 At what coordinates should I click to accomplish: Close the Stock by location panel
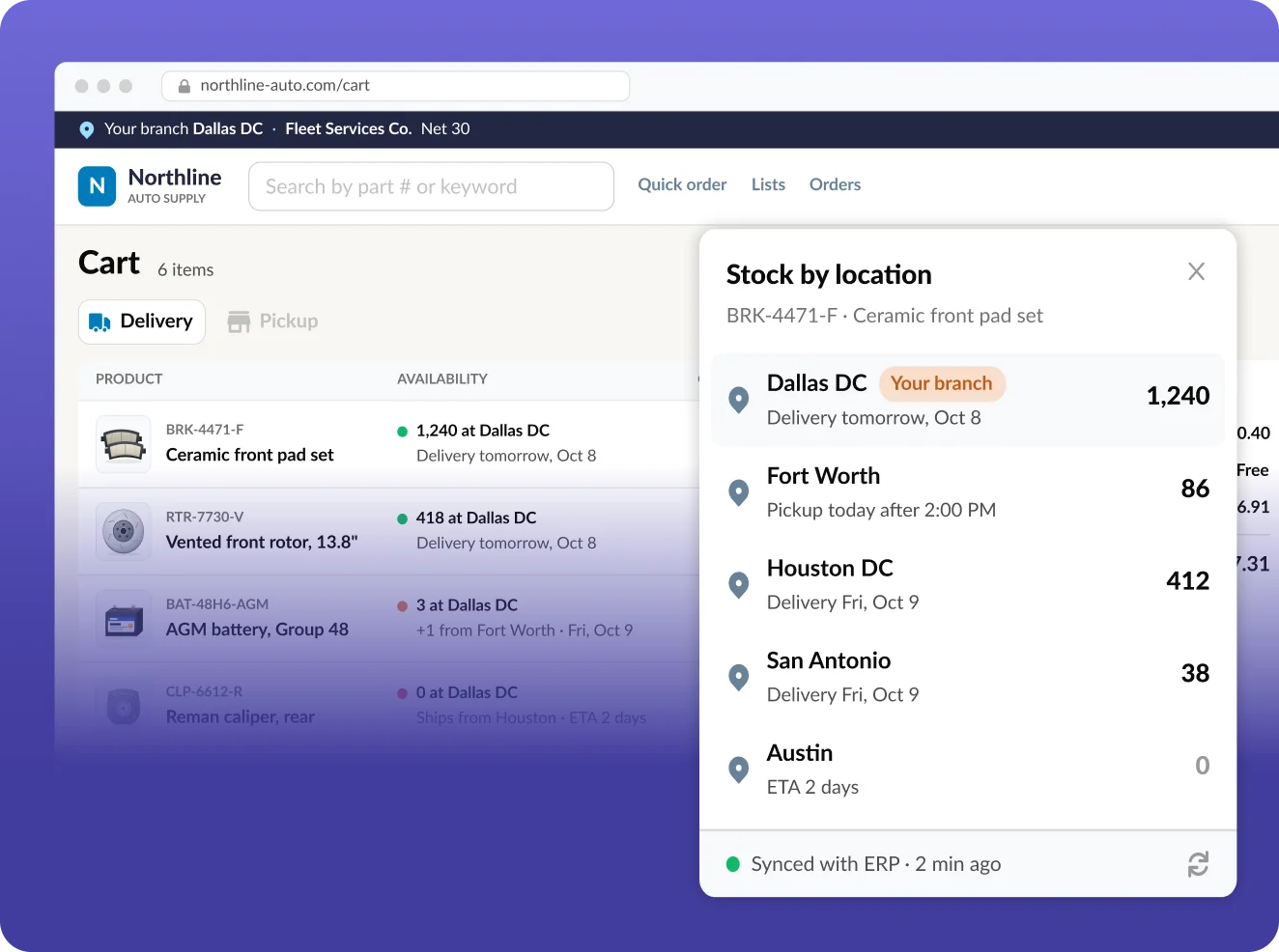click(x=1196, y=271)
